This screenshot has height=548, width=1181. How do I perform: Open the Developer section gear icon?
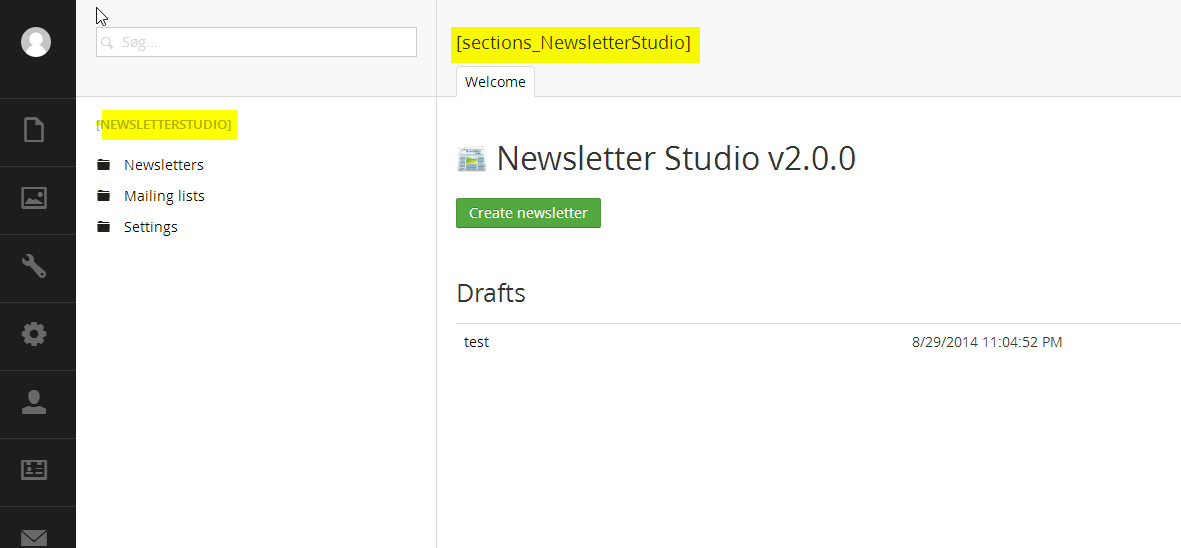pyautogui.click(x=34, y=333)
